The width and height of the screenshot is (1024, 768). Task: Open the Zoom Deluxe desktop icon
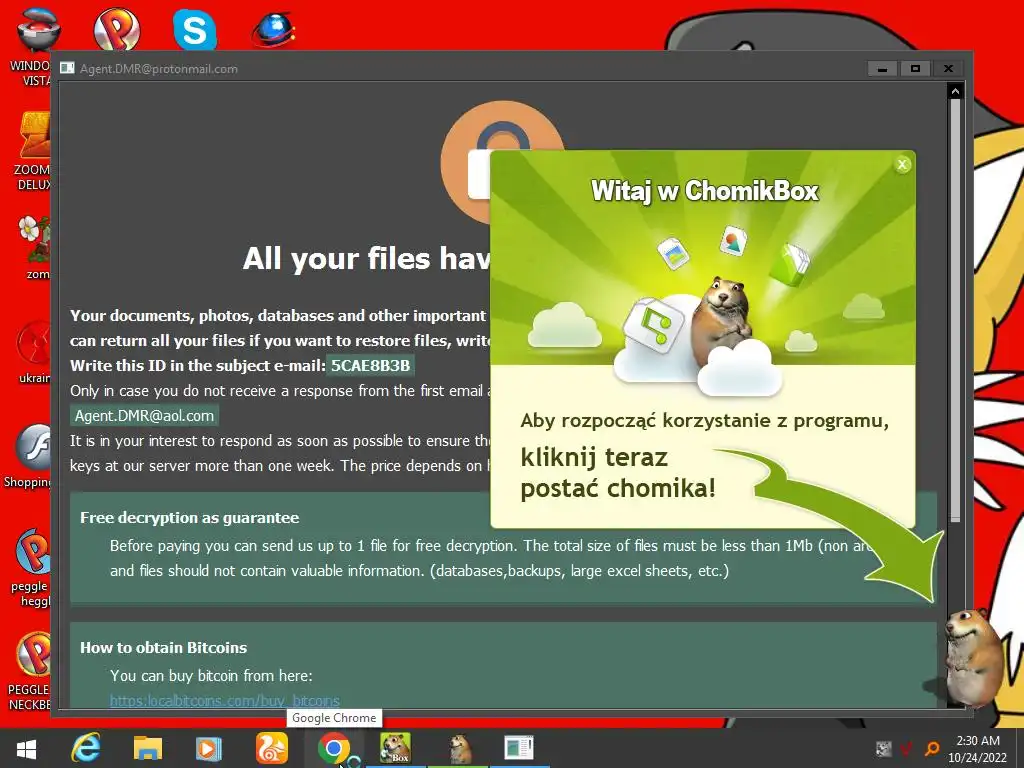tap(33, 152)
